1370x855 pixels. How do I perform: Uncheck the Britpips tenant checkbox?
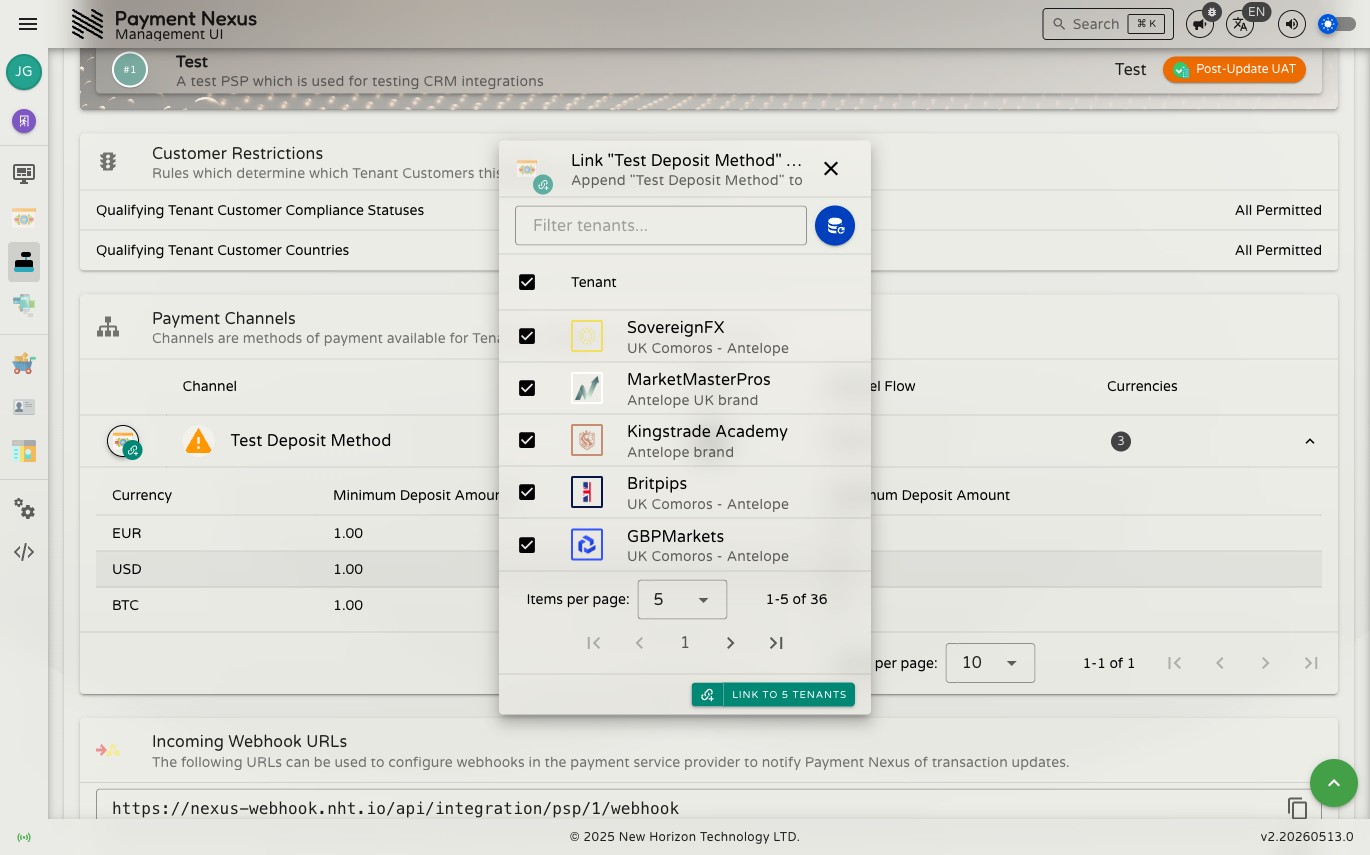[527, 492]
